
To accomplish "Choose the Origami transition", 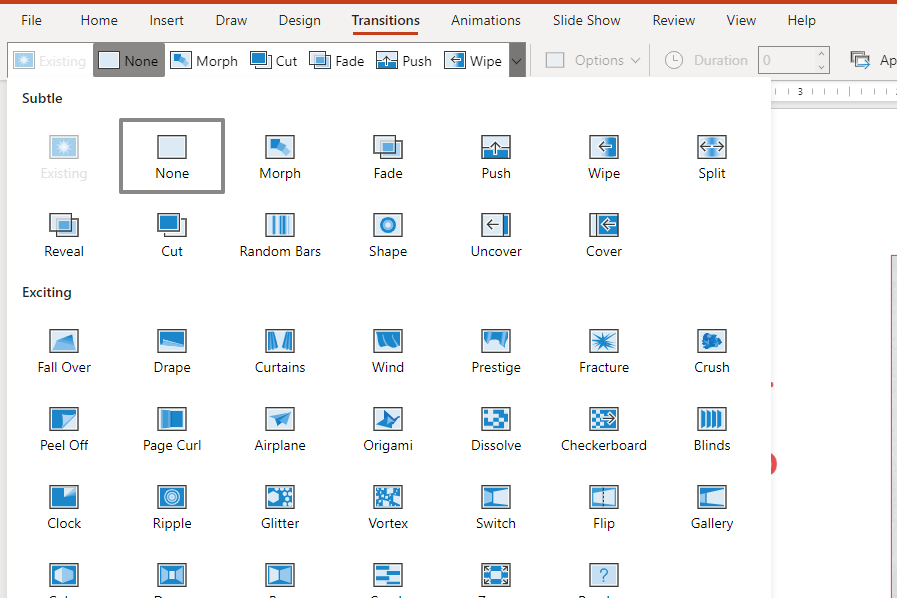I will 387,427.
